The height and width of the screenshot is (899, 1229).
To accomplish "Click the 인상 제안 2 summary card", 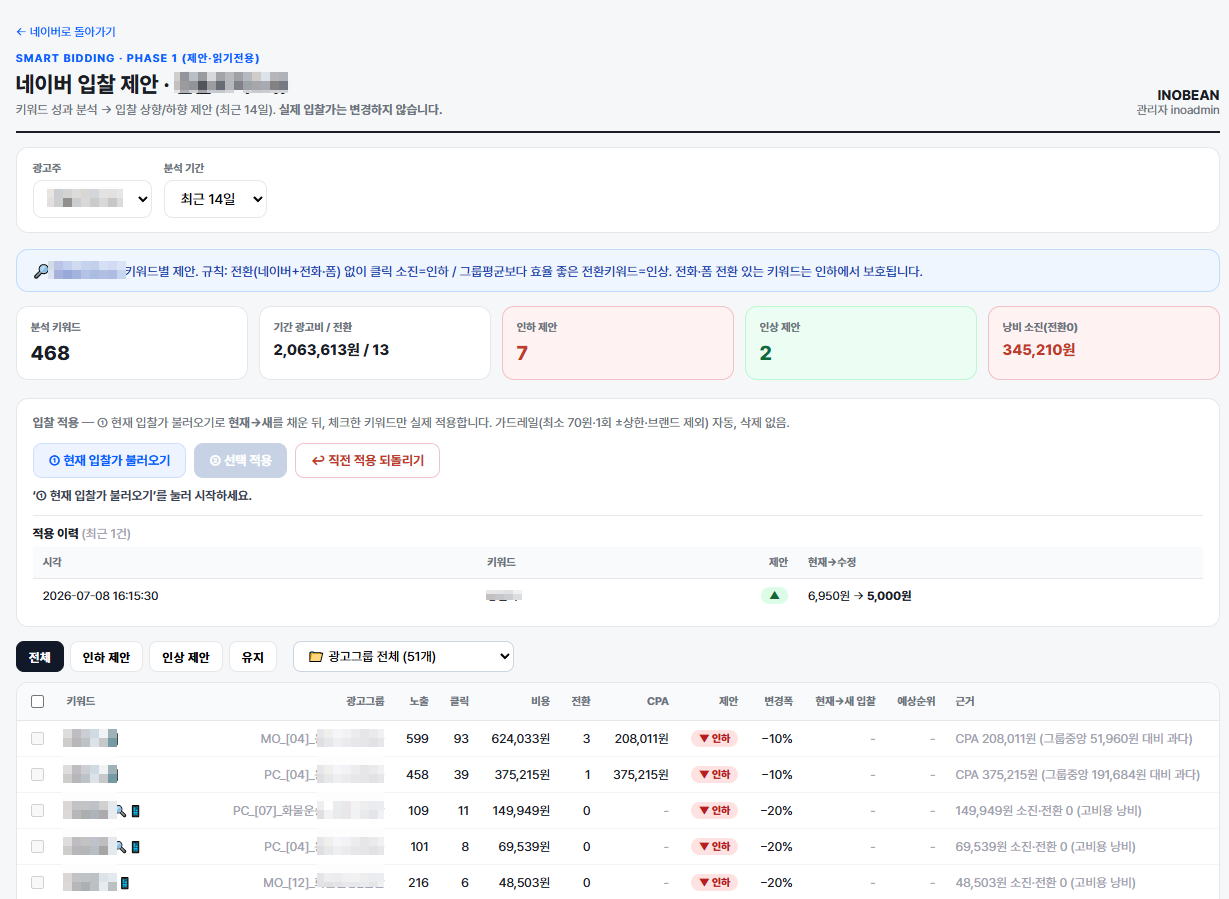I will coord(861,343).
